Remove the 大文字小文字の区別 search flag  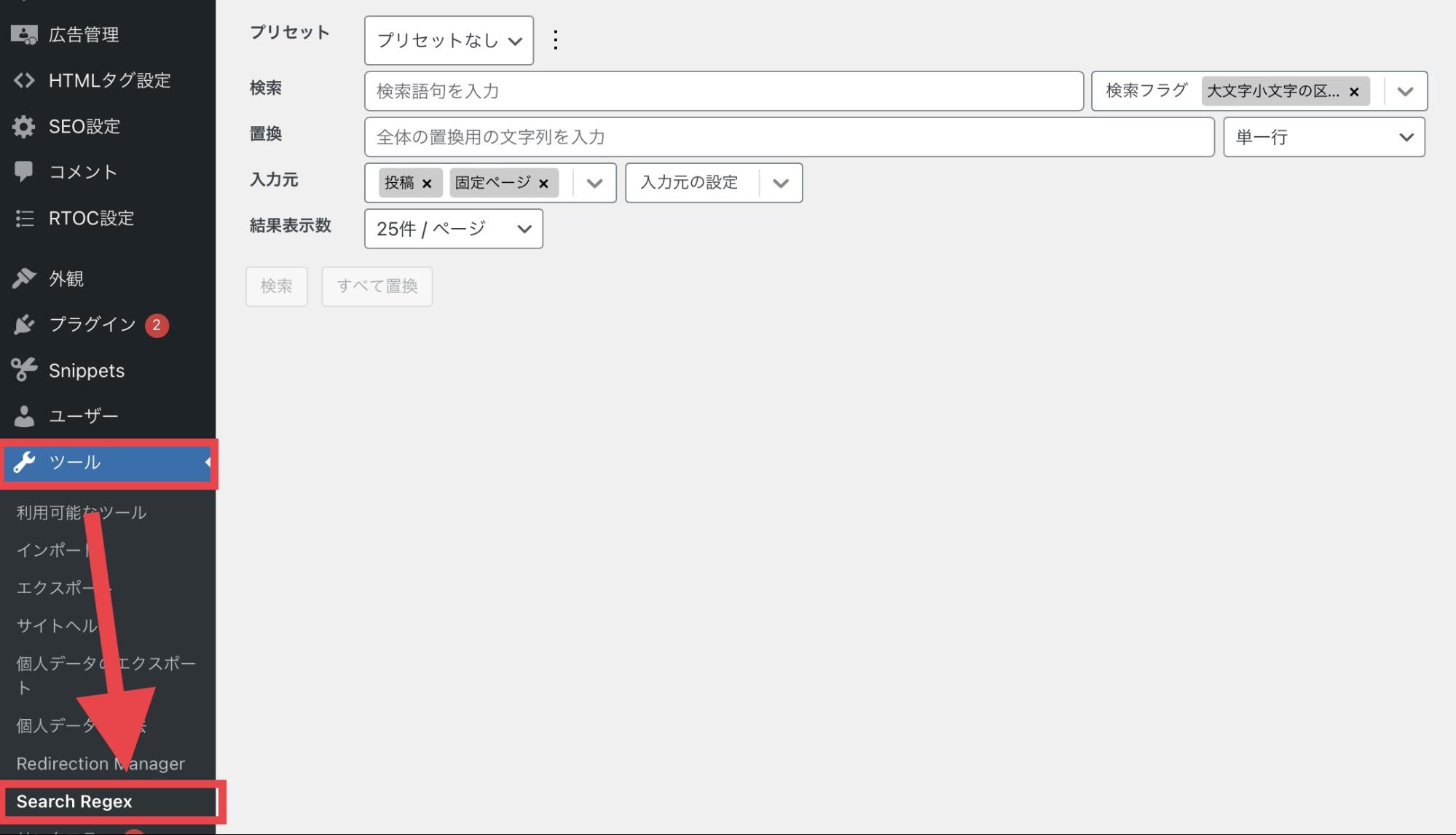1354,92
